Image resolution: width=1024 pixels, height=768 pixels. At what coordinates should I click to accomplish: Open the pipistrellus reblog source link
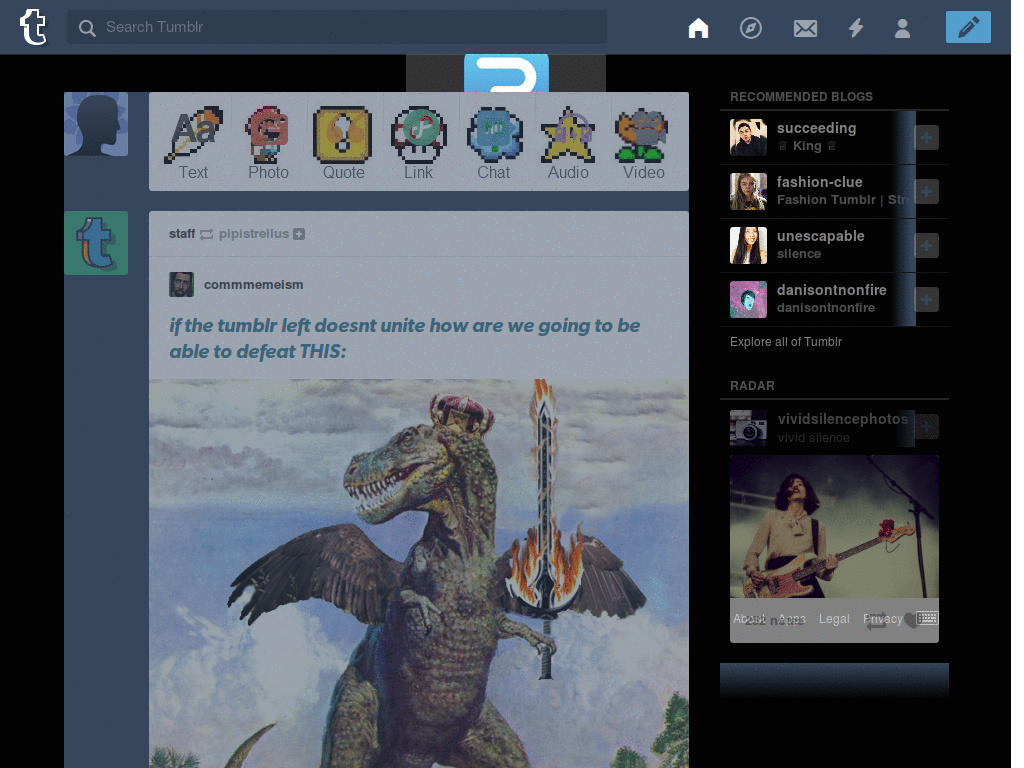point(253,234)
